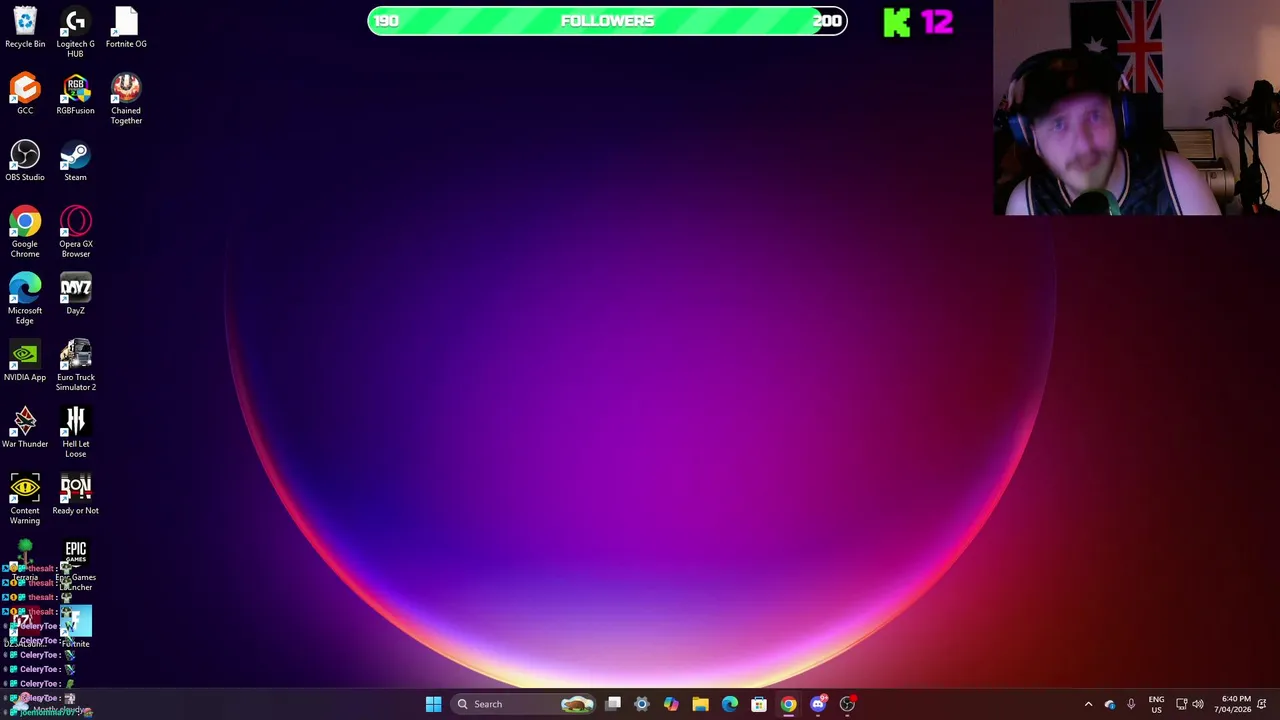Open NVIDIA App desktop shortcut

tap(25, 361)
